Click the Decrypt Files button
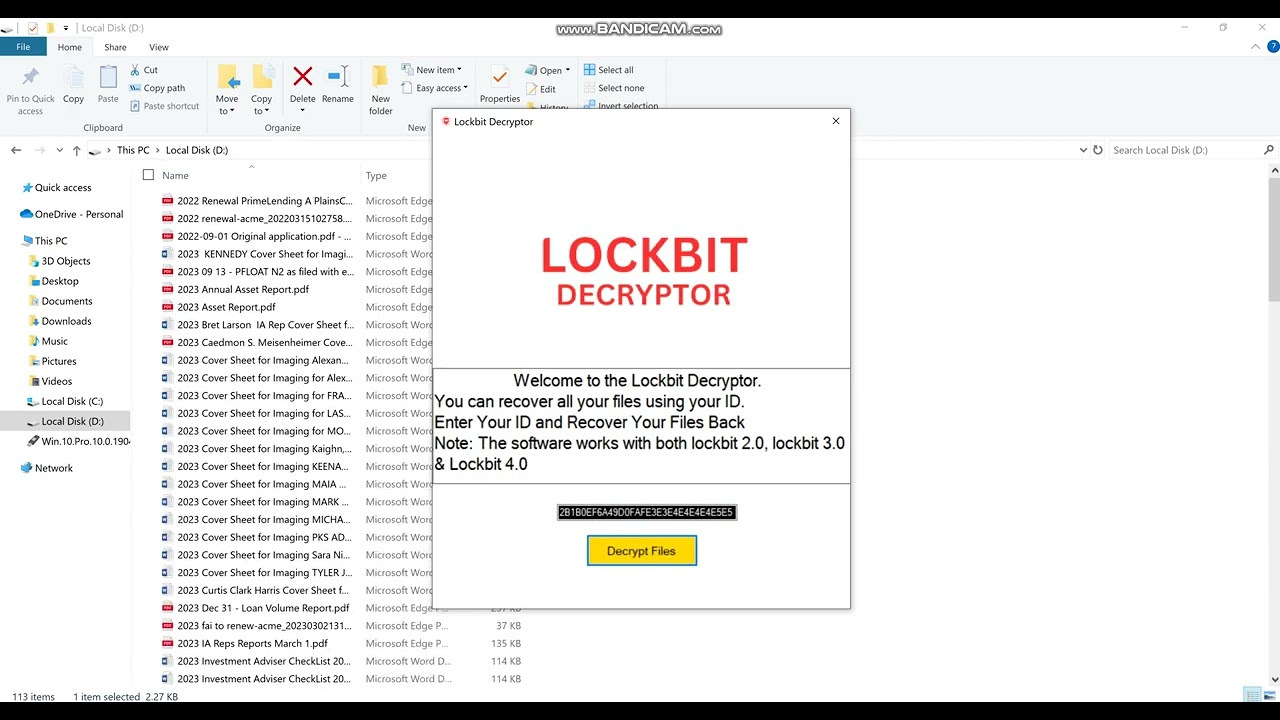This screenshot has height=720, width=1280. click(641, 551)
